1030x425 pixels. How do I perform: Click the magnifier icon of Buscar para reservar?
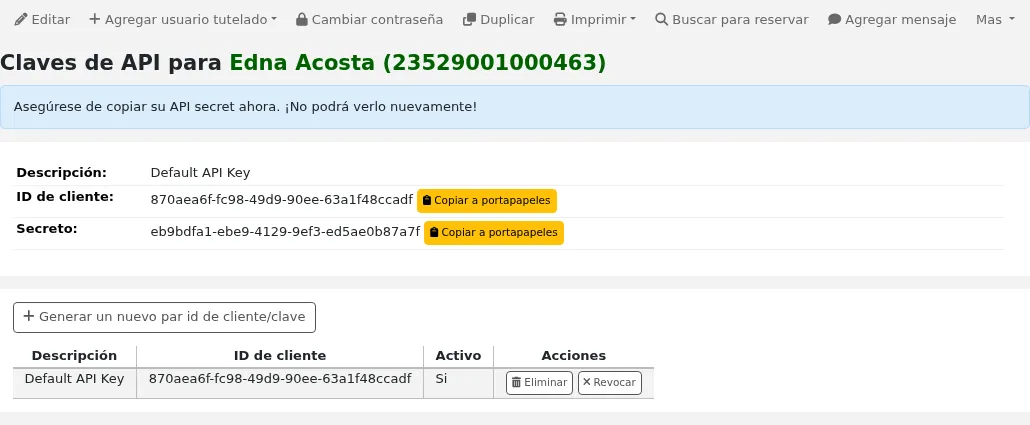click(661, 20)
